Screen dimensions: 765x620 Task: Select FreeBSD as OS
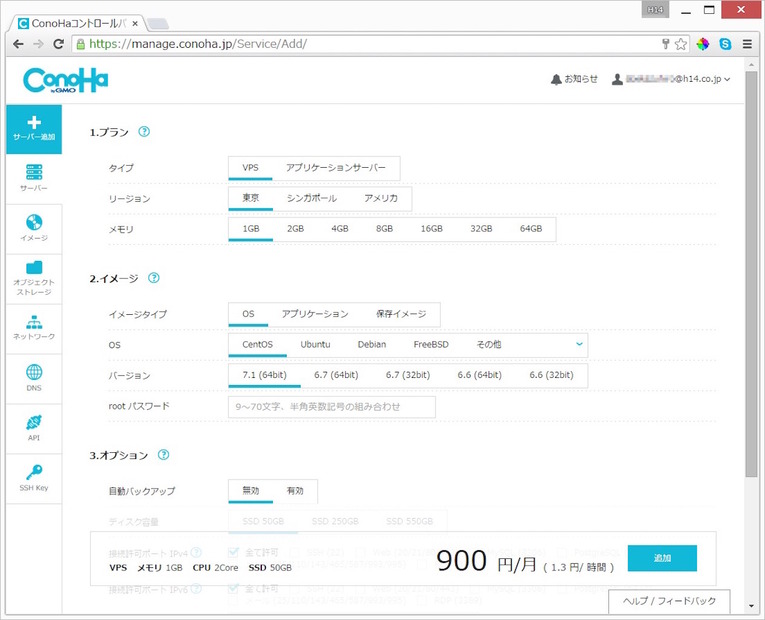pos(431,344)
